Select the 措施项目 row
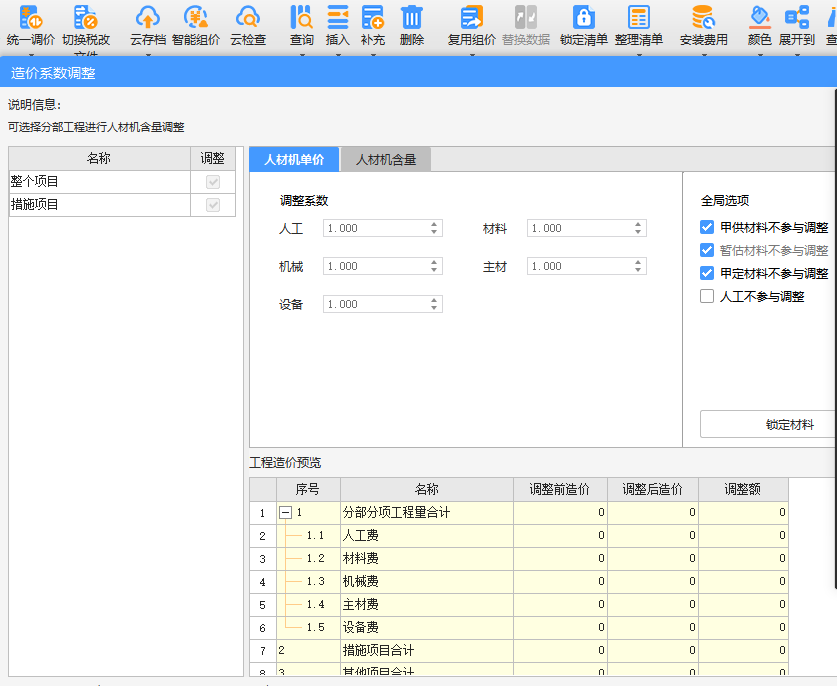Screen dimensions: 837x686 [122, 205]
